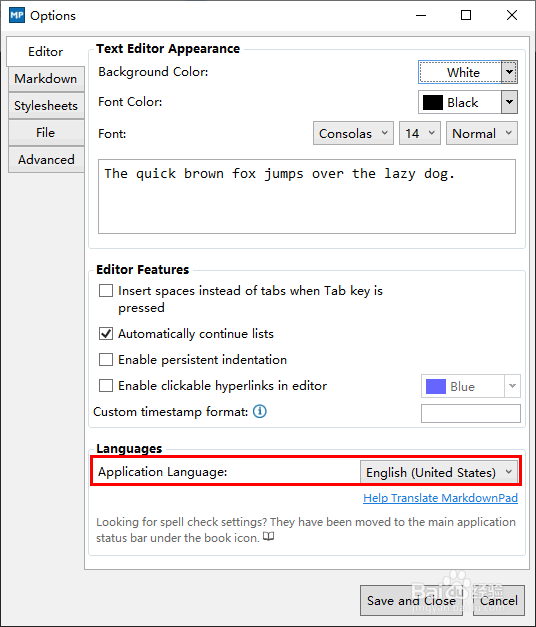Click the Cancel button
Viewport: 536px width, 627px height.
pos(498,601)
